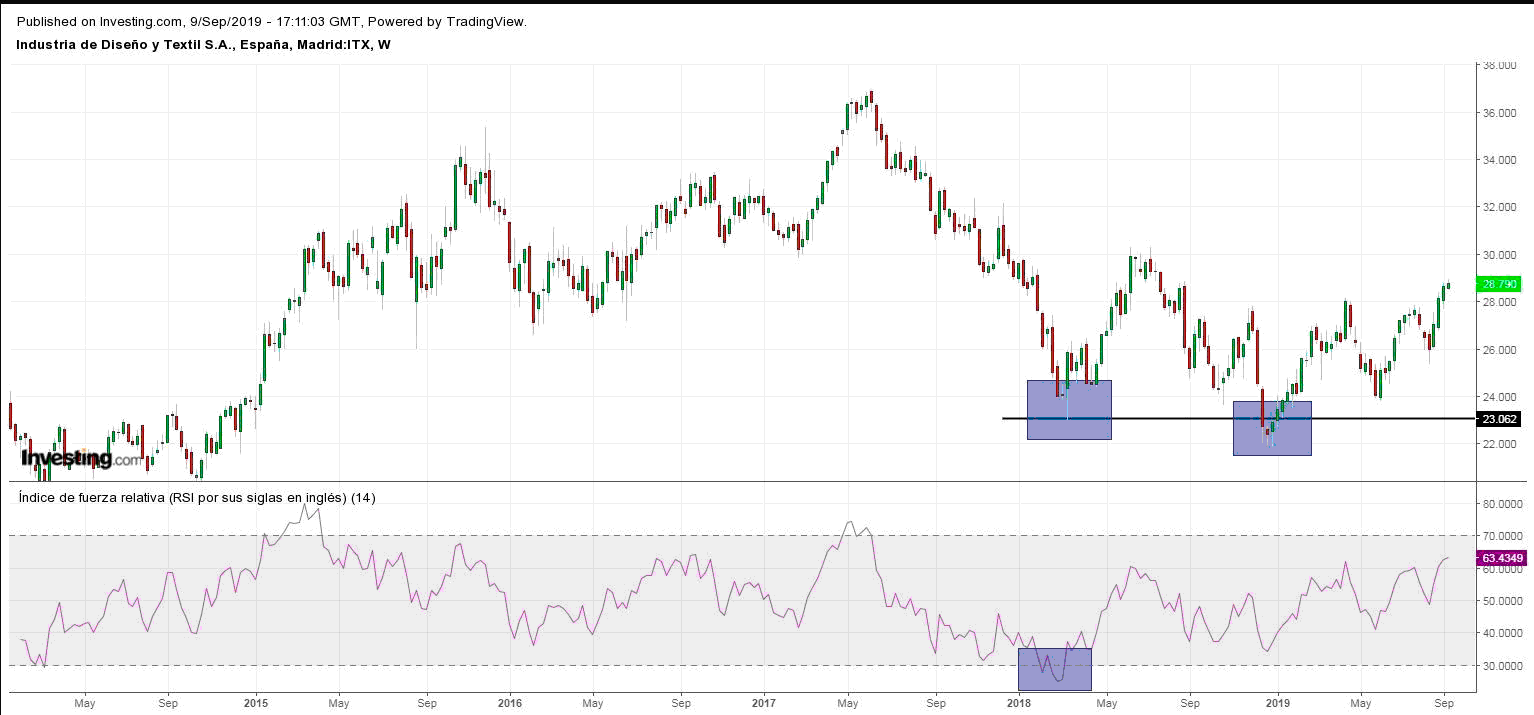The width and height of the screenshot is (1534, 715).
Task: Click the 2019 label on time axis
Action: pyautogui.click(x=1277, y=703)
